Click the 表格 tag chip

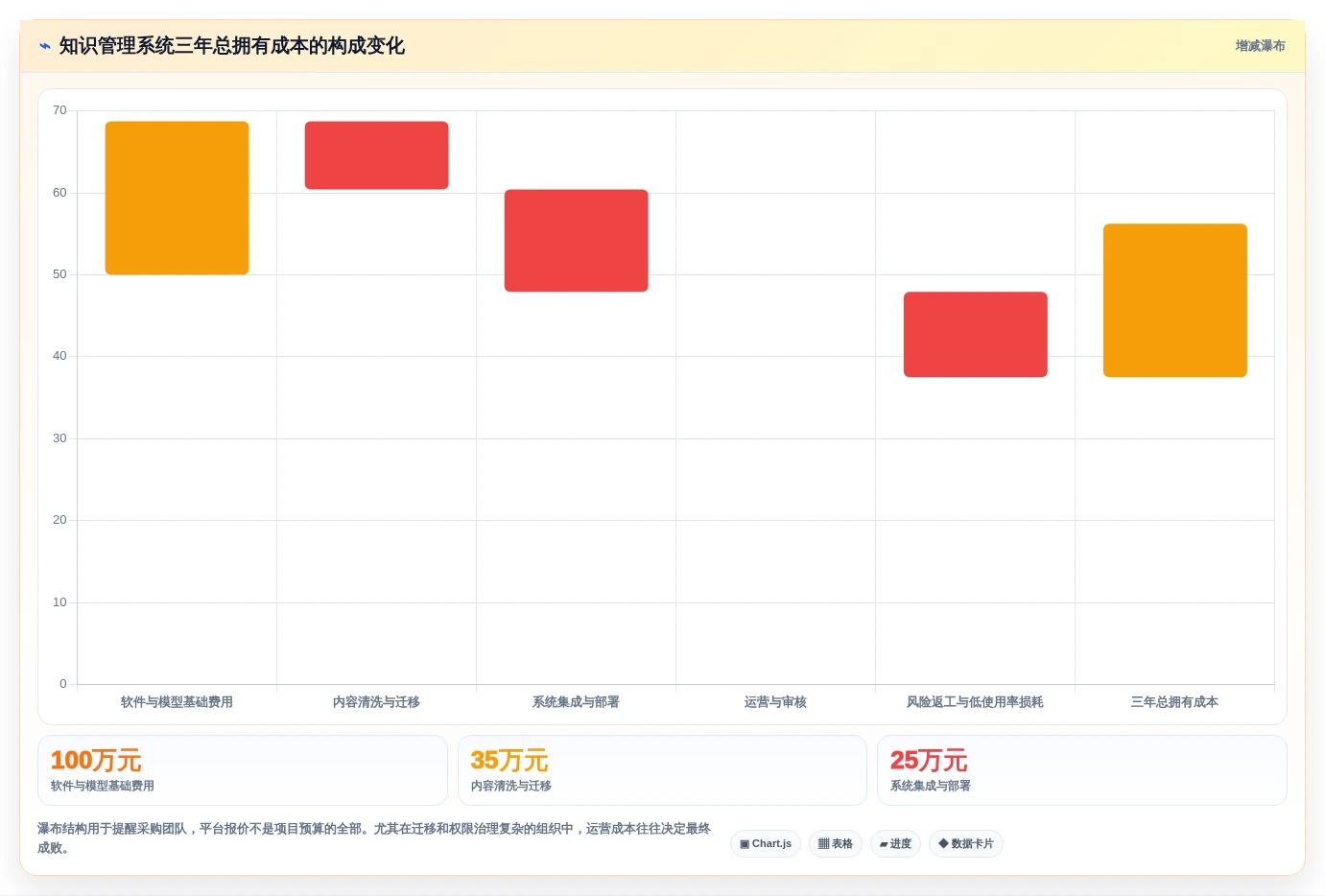click(836, 844)
